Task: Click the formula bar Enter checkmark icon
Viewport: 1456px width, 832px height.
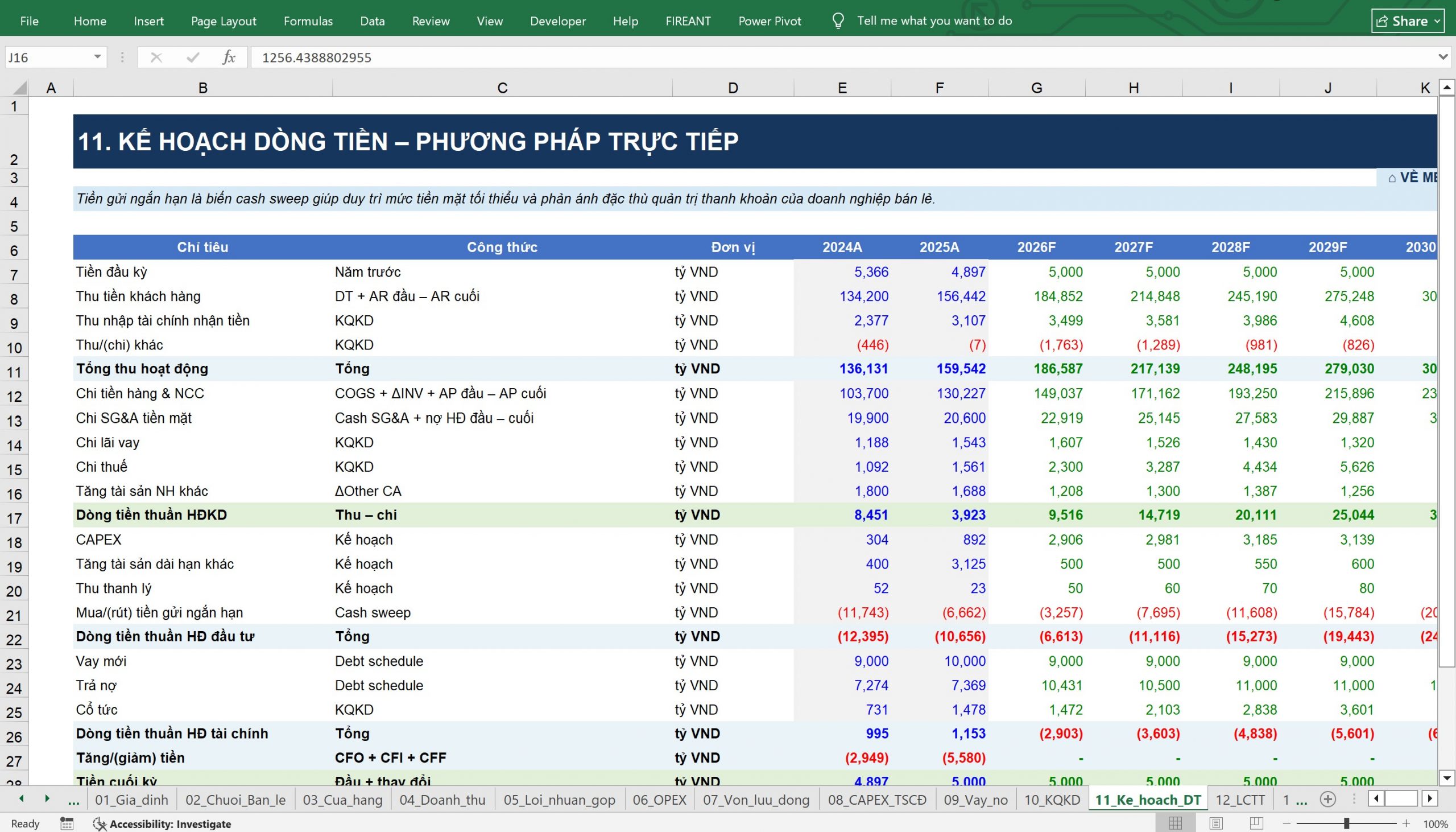Action: coord(193,57)
